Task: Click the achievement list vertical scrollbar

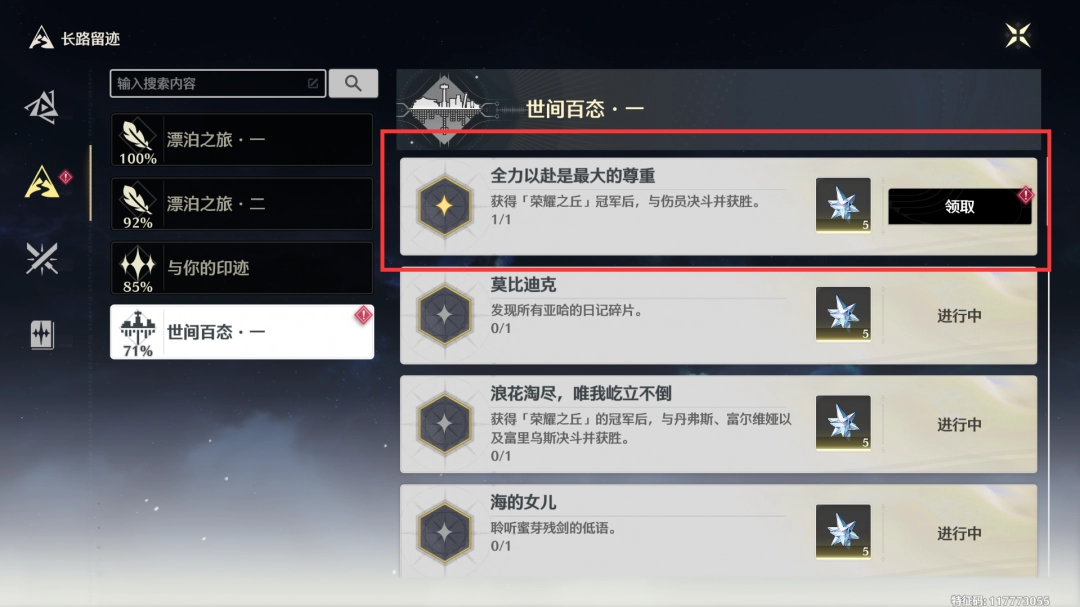Action: [1048, 365]
